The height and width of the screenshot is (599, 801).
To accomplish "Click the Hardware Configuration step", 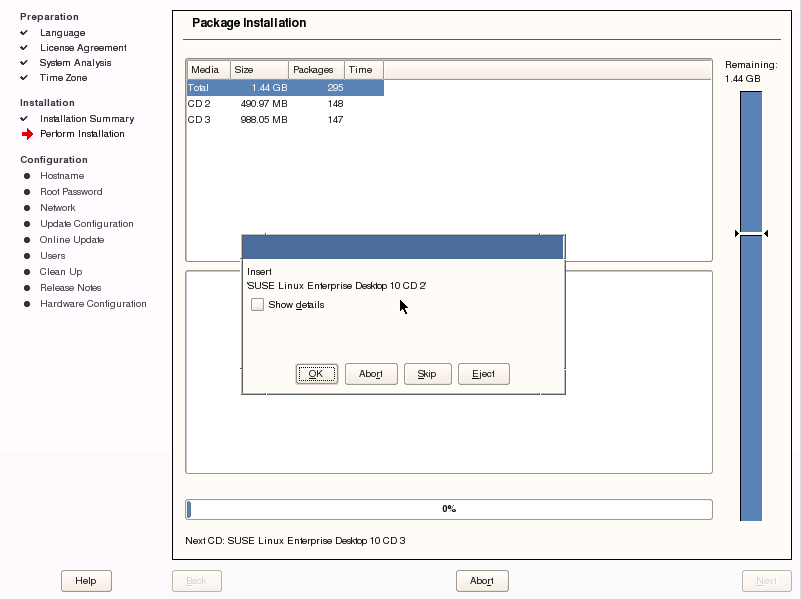I will [93, 304].
